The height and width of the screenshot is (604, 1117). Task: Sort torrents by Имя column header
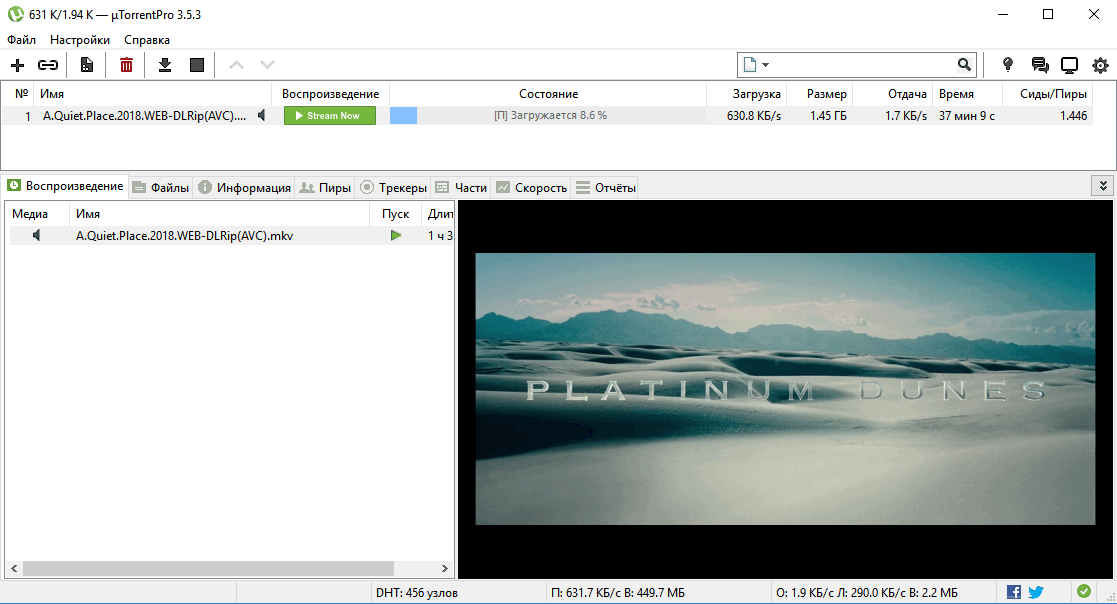tap(153, 94)
